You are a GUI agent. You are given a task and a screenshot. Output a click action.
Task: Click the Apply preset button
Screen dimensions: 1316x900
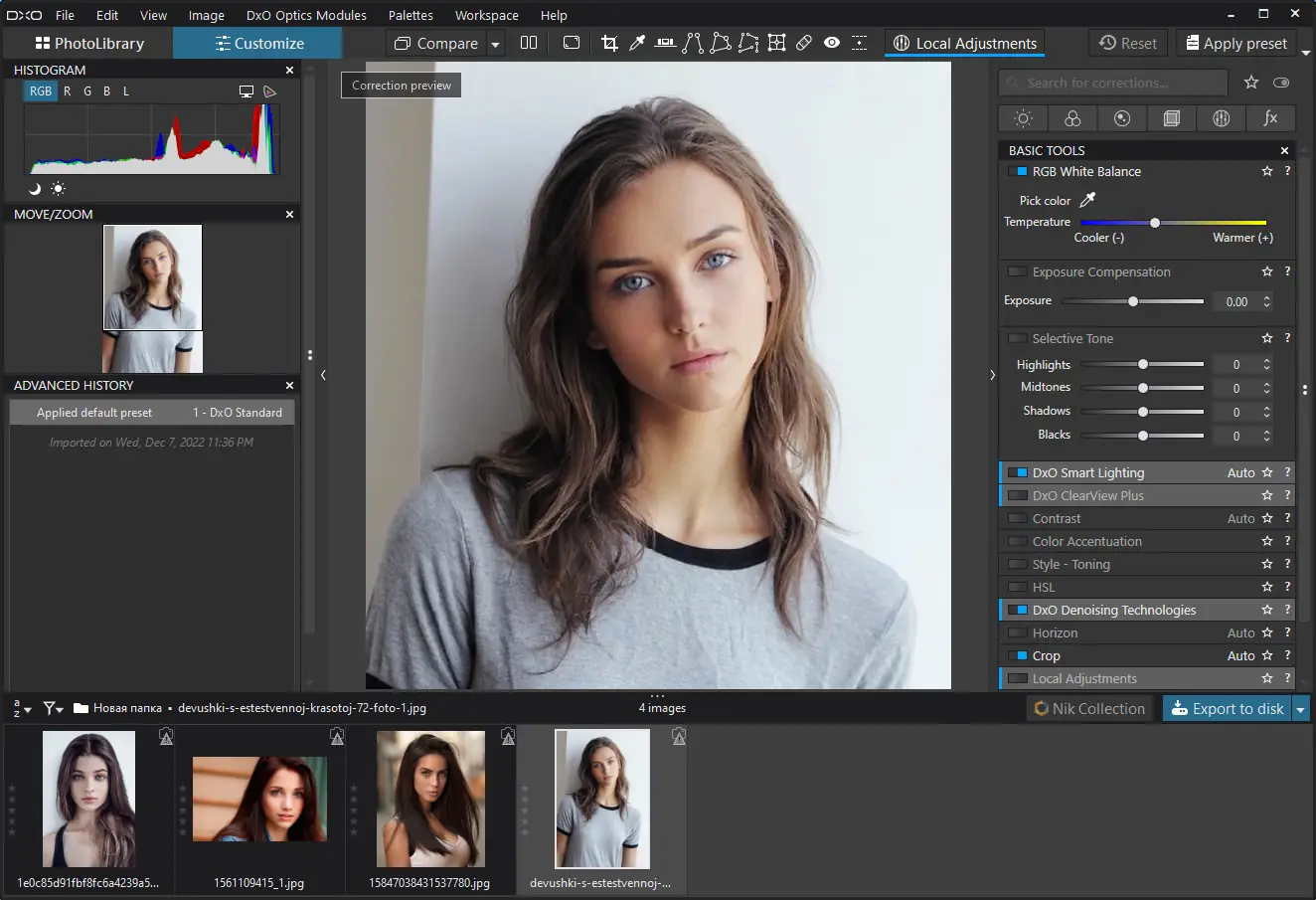point(1235,43)
